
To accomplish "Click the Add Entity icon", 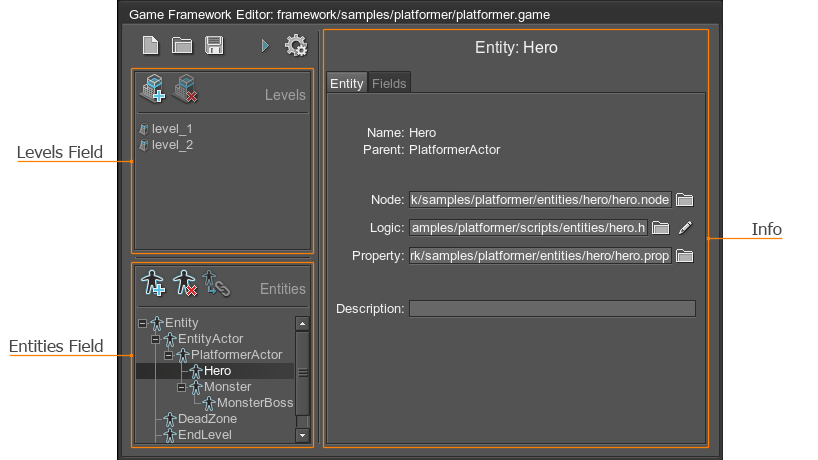I will [152, 284].
